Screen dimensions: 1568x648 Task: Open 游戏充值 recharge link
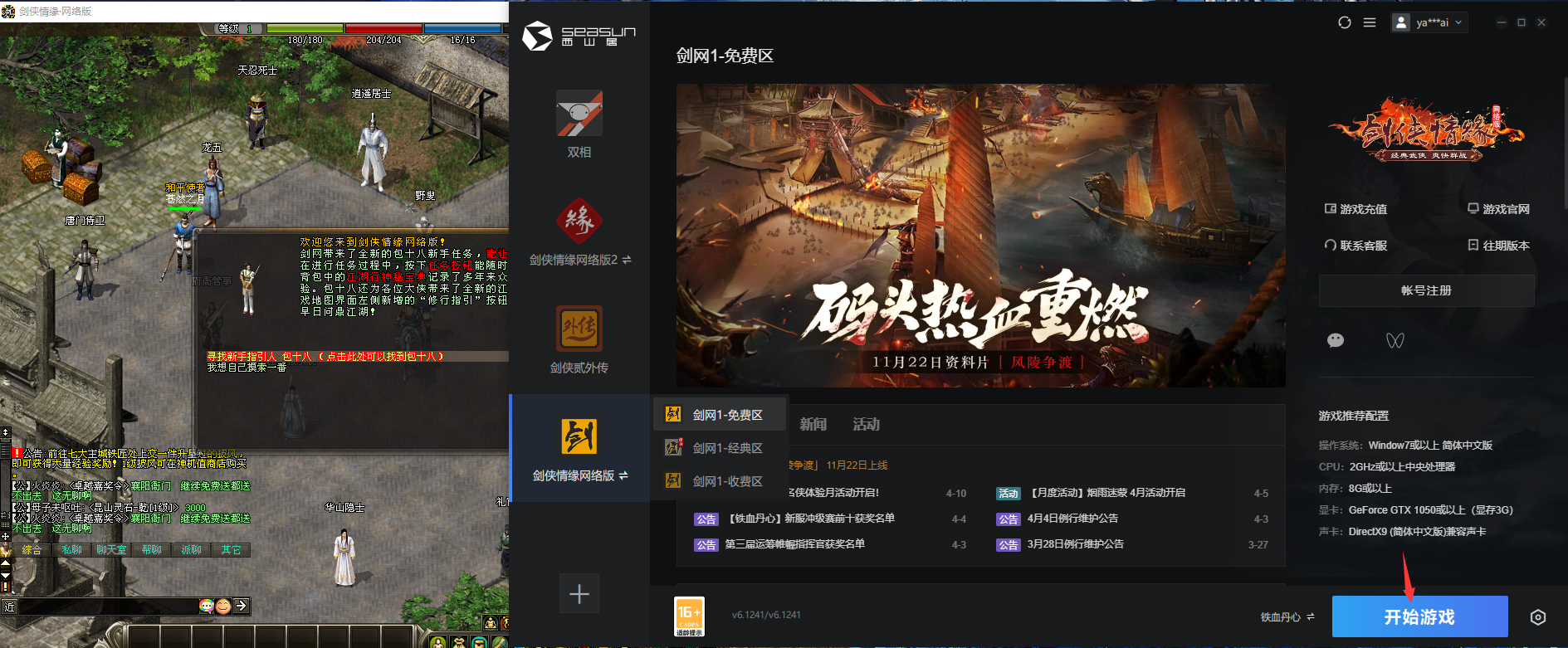click(1356, 209)
